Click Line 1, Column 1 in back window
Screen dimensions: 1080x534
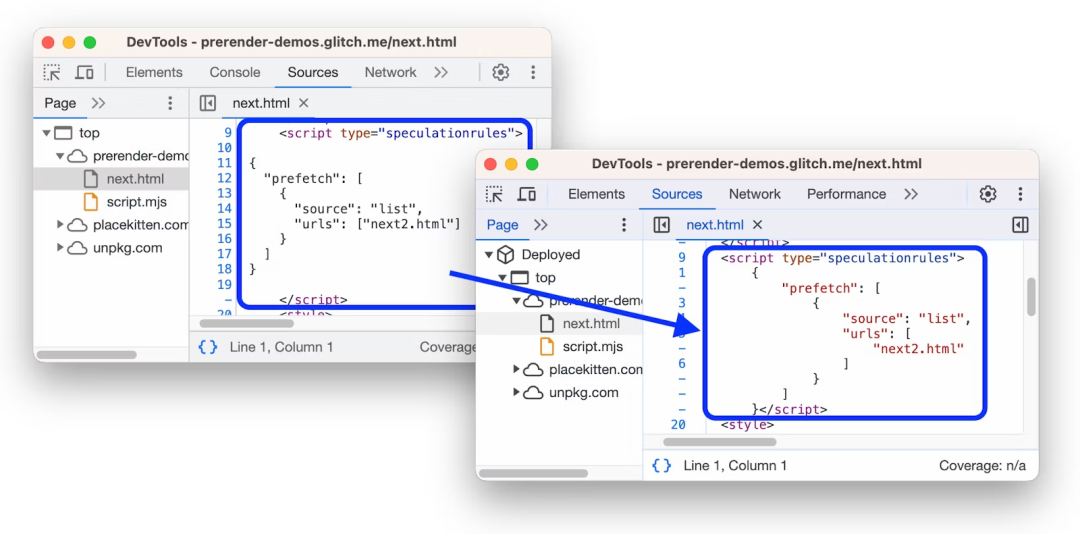[281, 347]
